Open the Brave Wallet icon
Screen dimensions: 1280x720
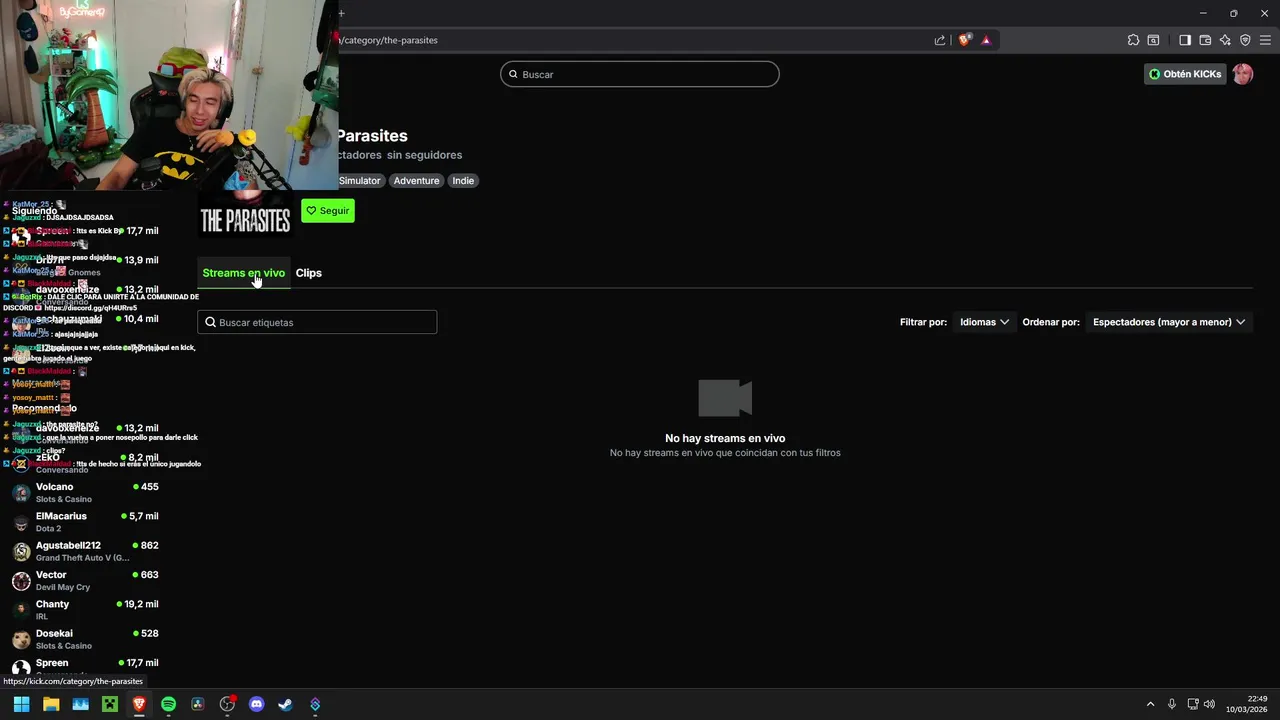1205,40
